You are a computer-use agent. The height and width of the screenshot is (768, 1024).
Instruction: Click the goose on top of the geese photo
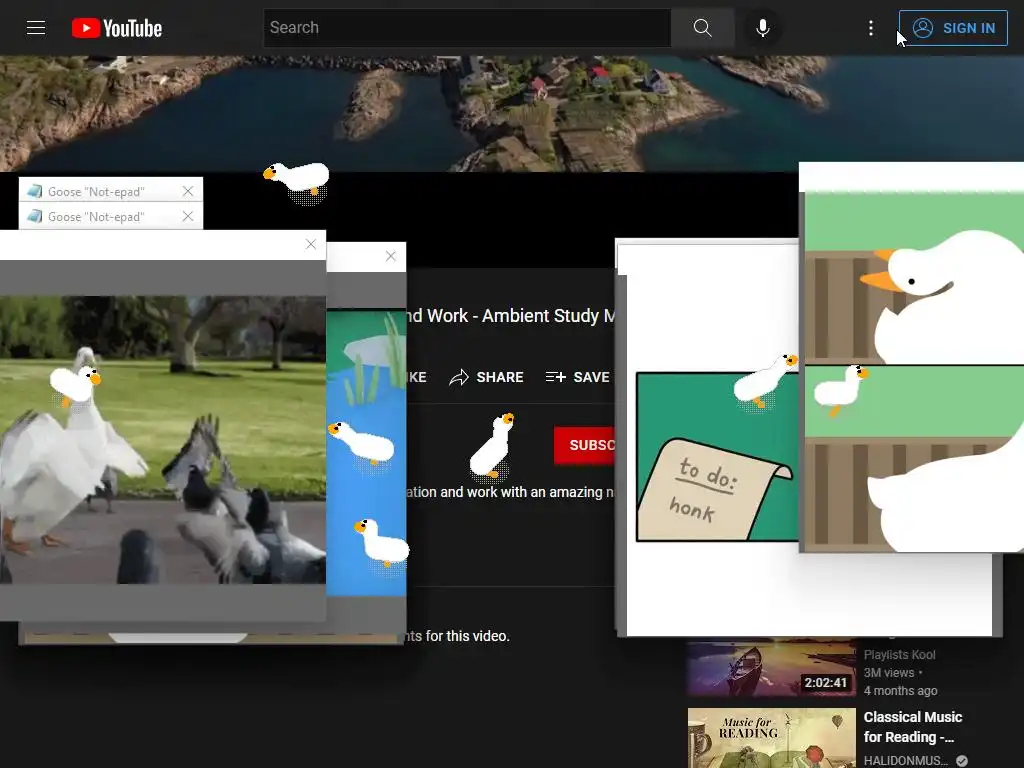pos(75,385)
